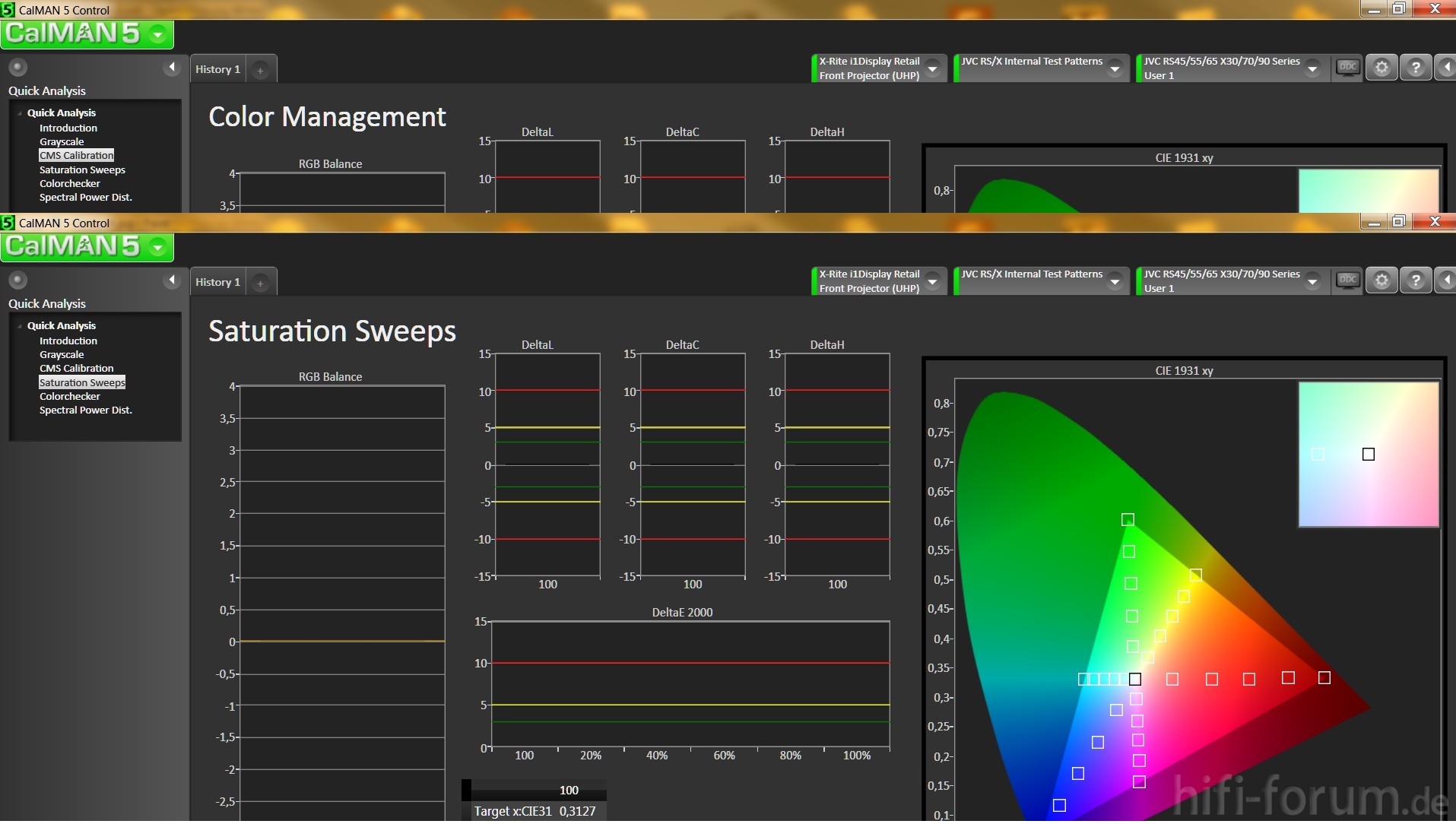This screenshot has width=1456, height=824.
Task: Open help icon in Saturation Sweeps window
Action: tap(1415, 280)
